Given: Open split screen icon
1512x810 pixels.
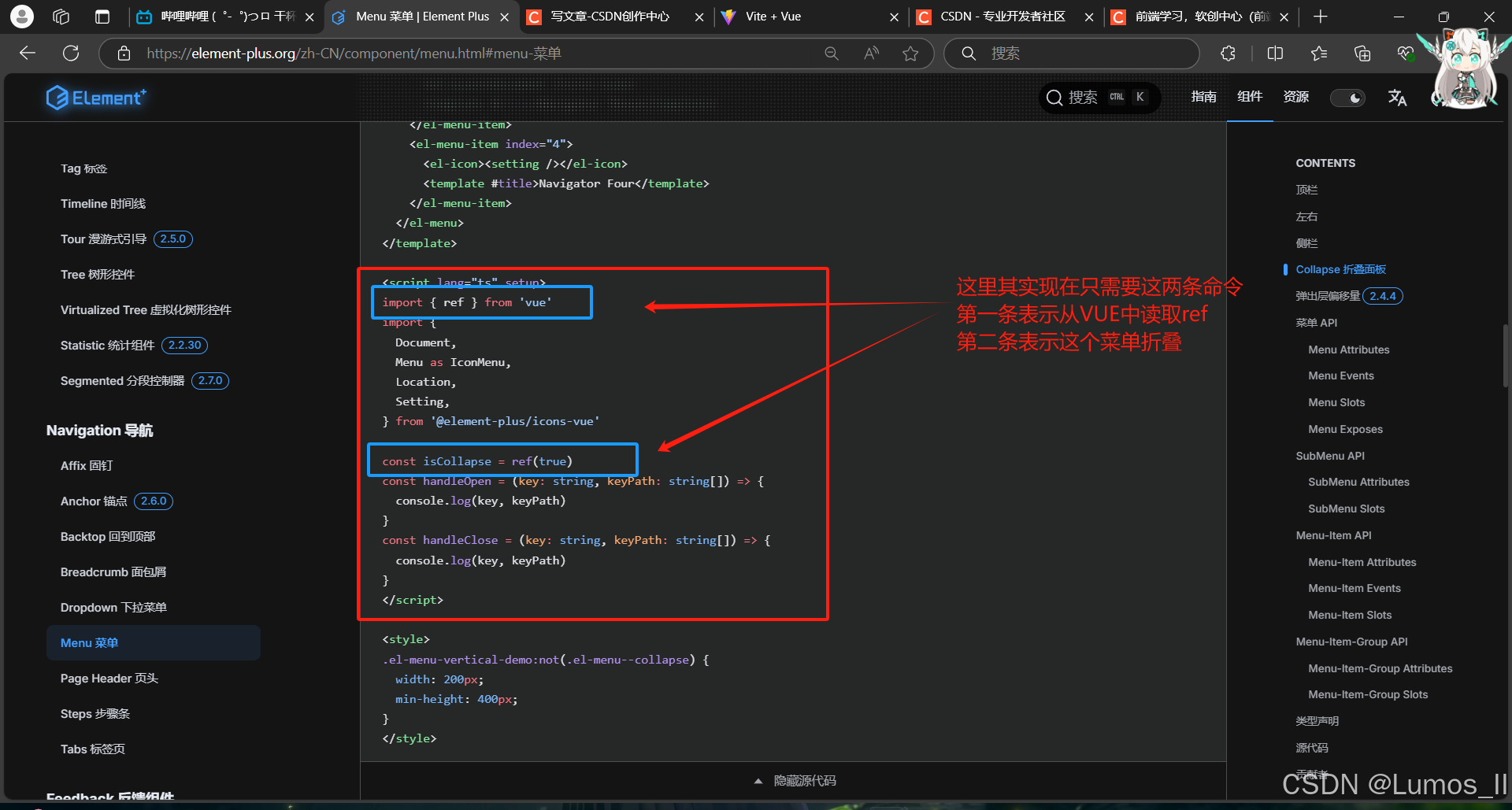Looking at the screenshot, I should point(1276,54).
